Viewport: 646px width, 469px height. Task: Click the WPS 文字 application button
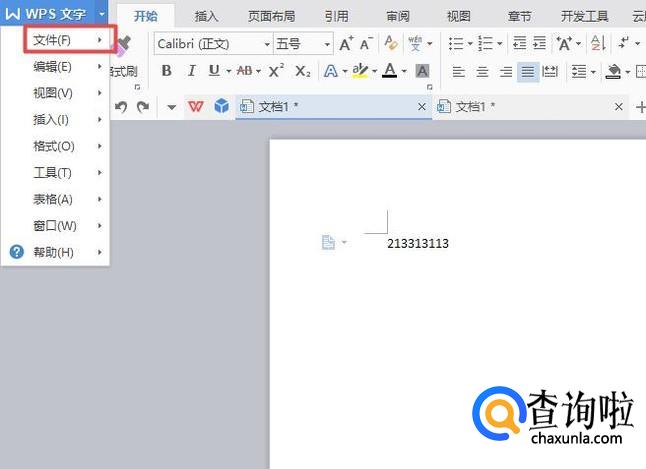(47, 14)
